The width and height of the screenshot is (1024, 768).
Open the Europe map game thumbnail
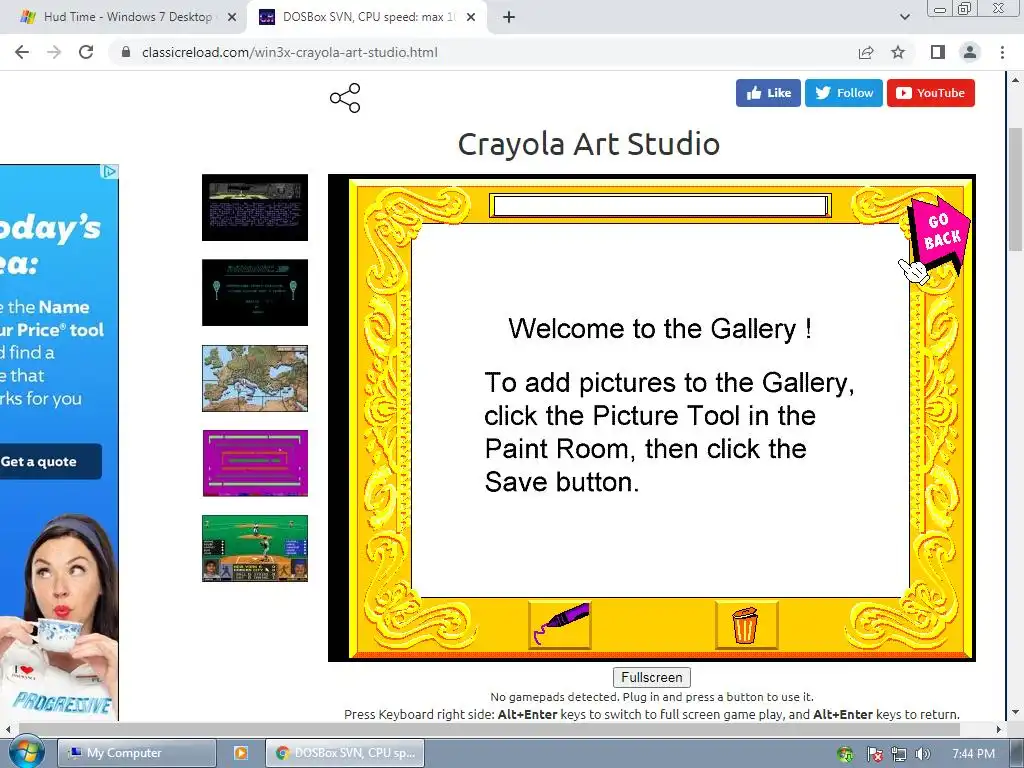[255, 378]
